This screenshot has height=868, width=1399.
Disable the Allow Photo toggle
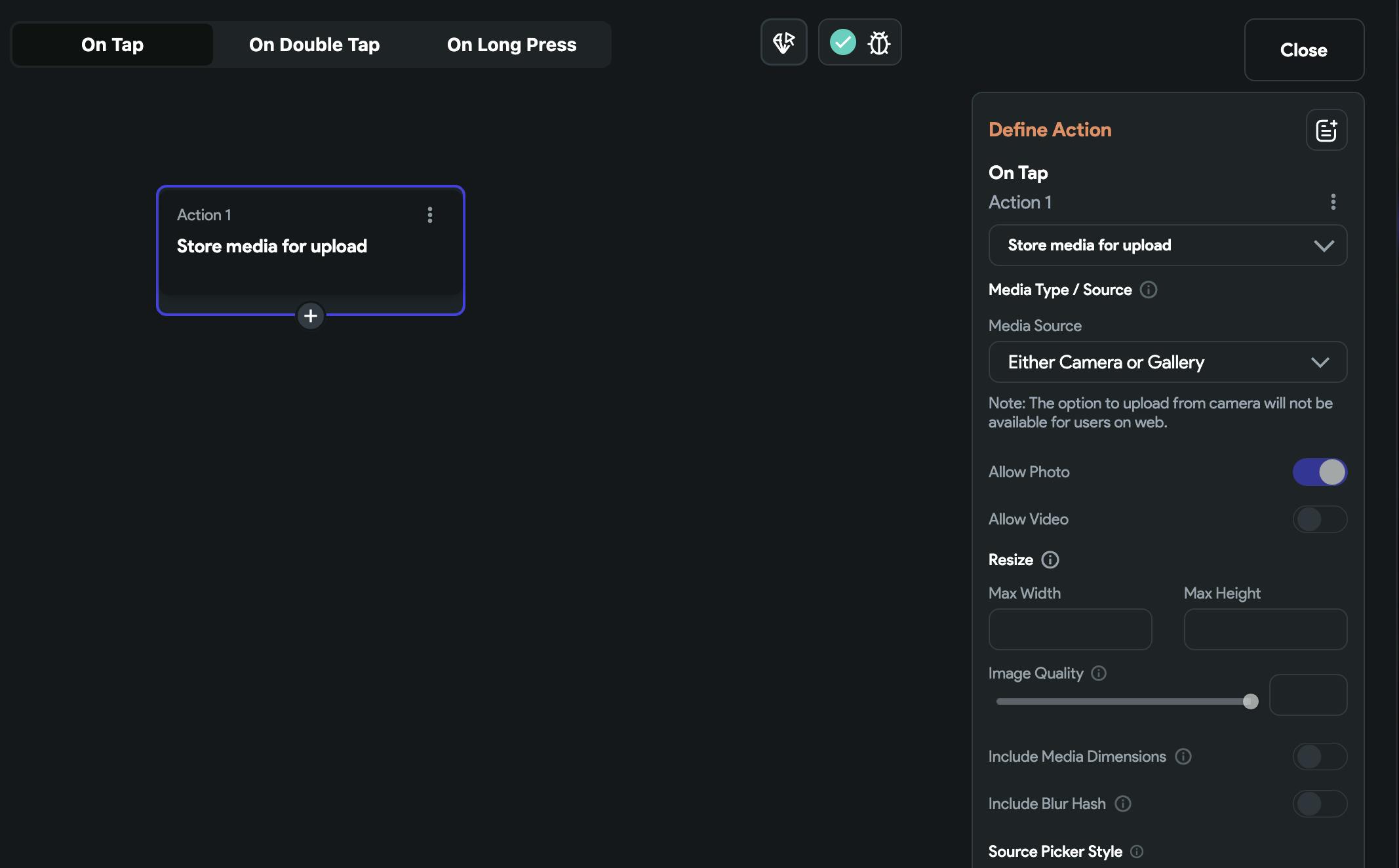point(1319,472)
